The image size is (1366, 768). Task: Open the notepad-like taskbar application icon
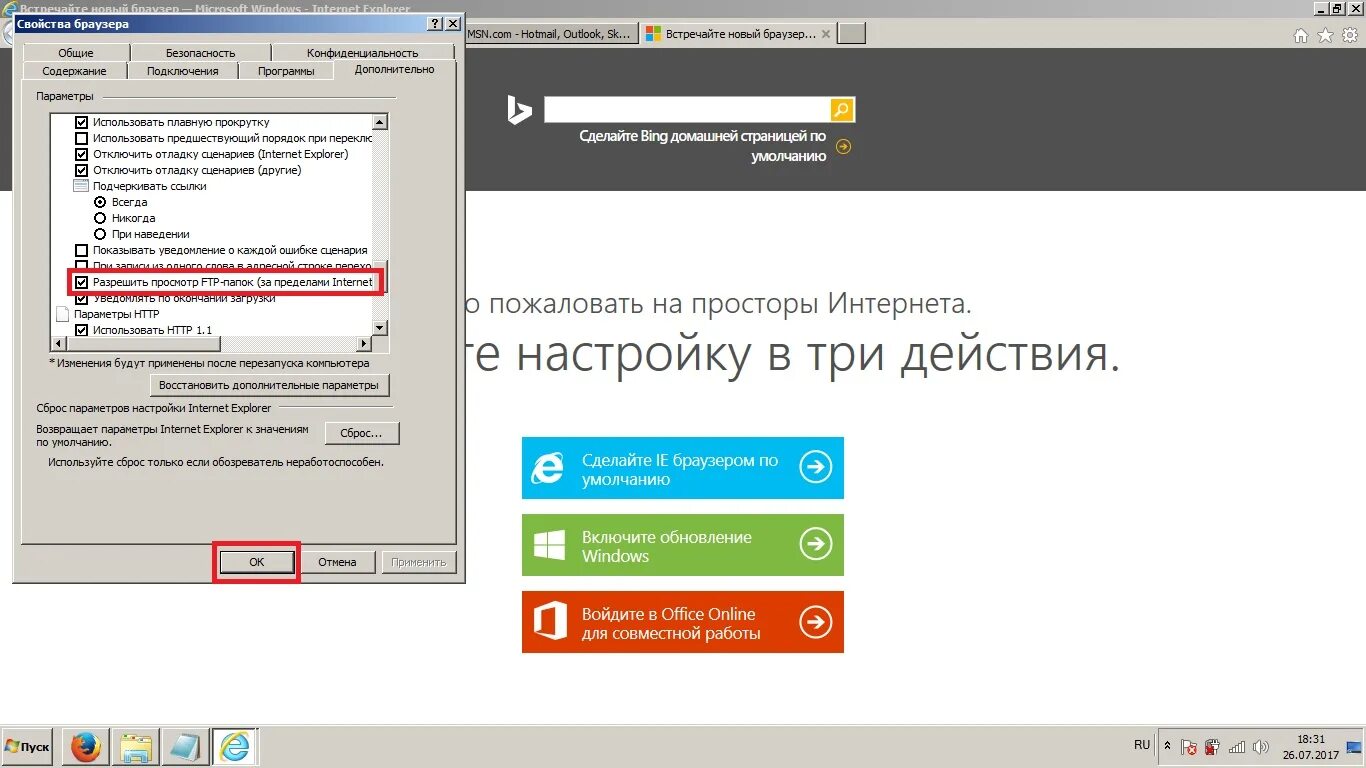pos(184,747)
